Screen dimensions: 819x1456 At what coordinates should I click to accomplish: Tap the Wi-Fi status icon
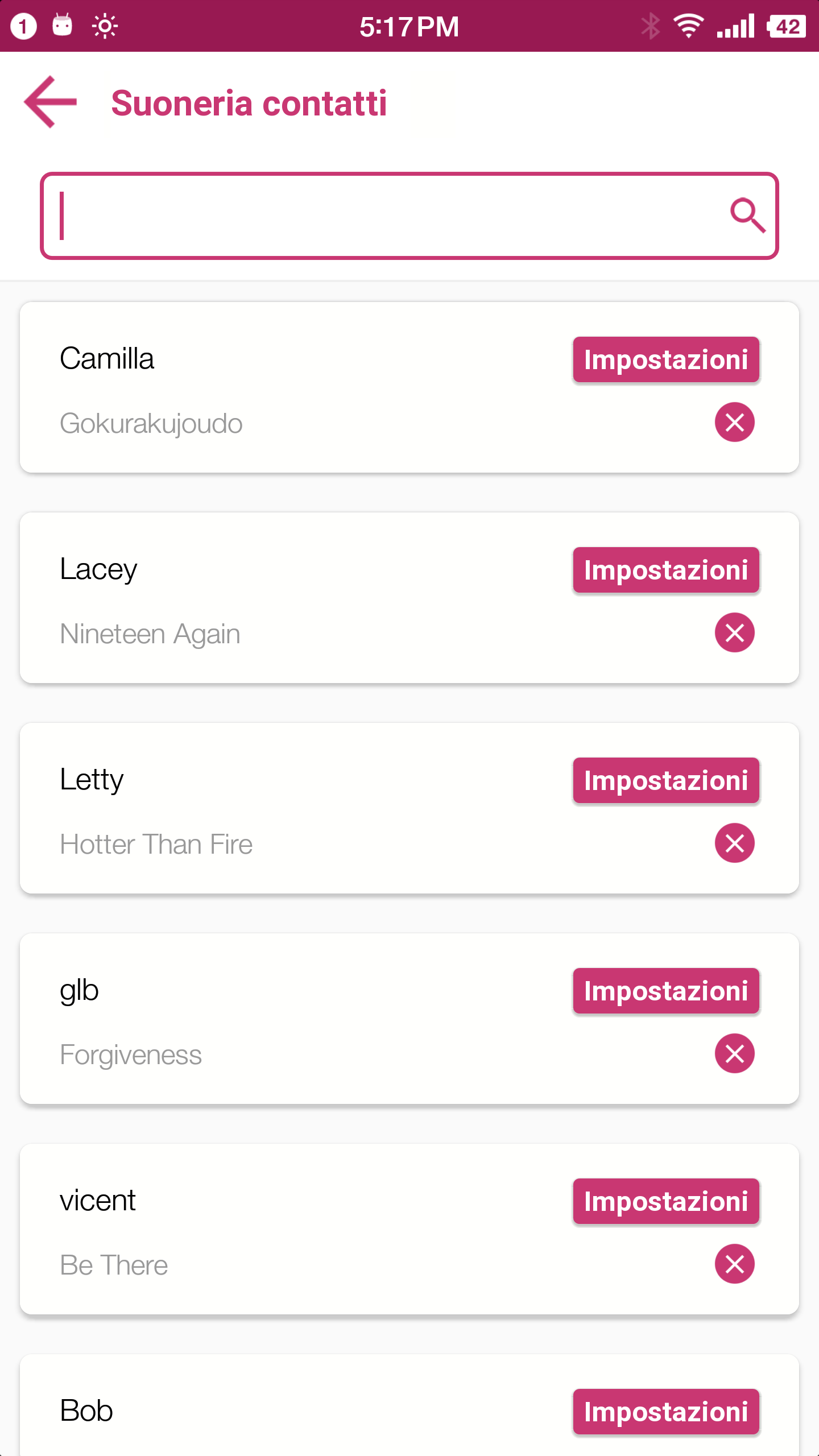click(x=688, y=26)
